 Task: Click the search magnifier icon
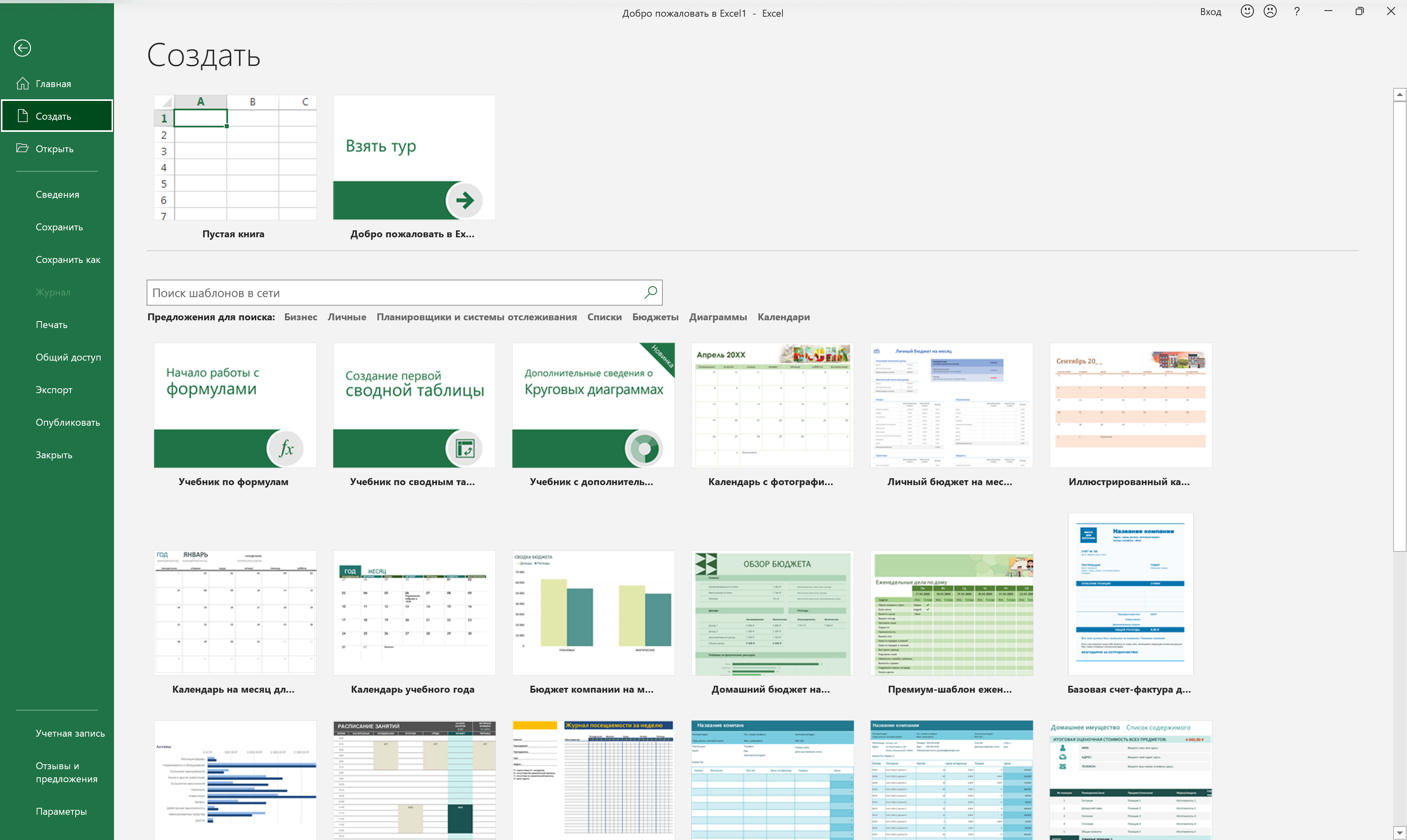(651, 292)
